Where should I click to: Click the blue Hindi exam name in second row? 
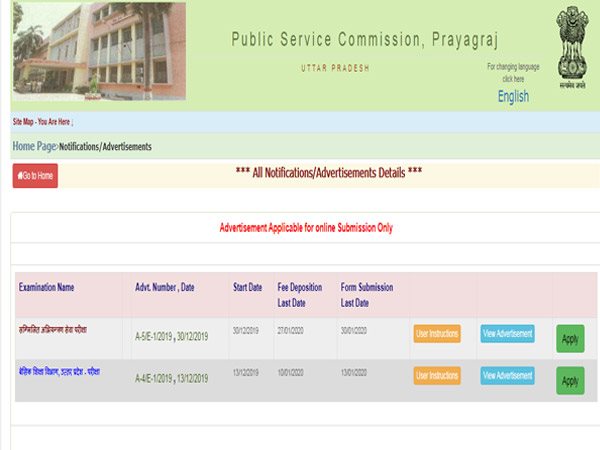59,372
